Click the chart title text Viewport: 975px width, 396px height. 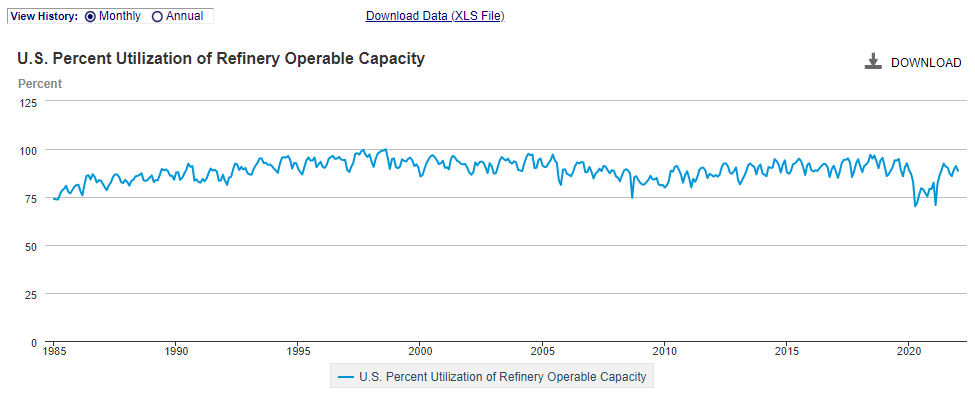[x=221, y=58]
